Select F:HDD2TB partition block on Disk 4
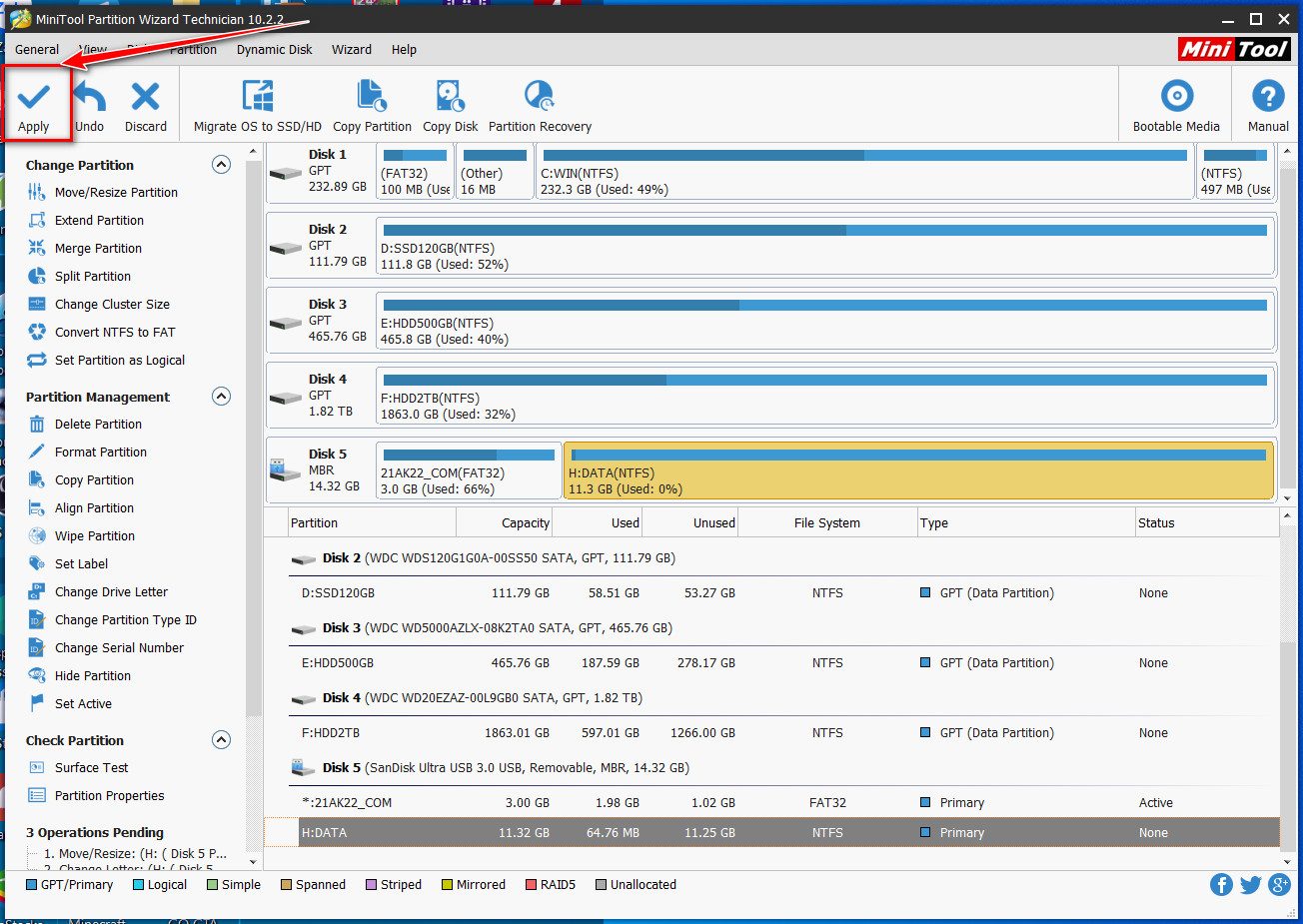 [825, 396]
